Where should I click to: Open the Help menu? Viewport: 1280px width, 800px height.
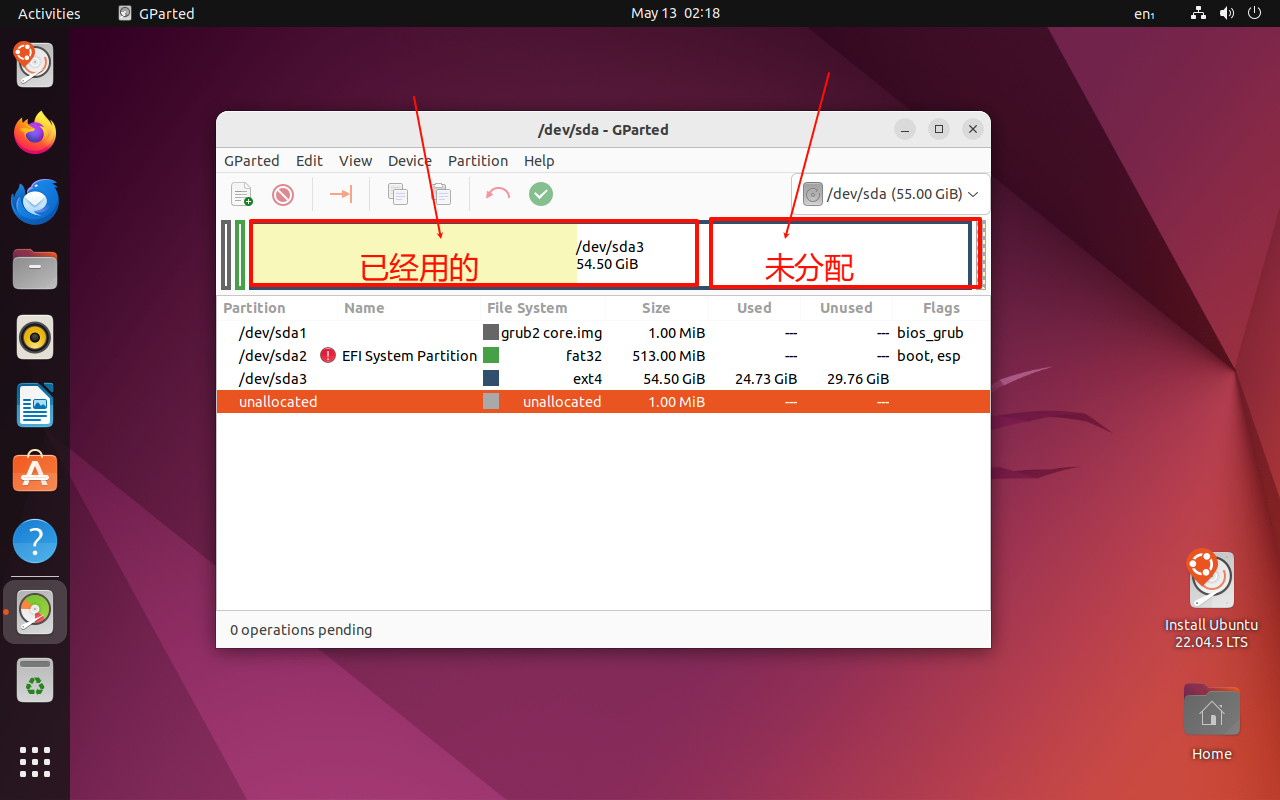pyautogui.click(x=539, y=161)
